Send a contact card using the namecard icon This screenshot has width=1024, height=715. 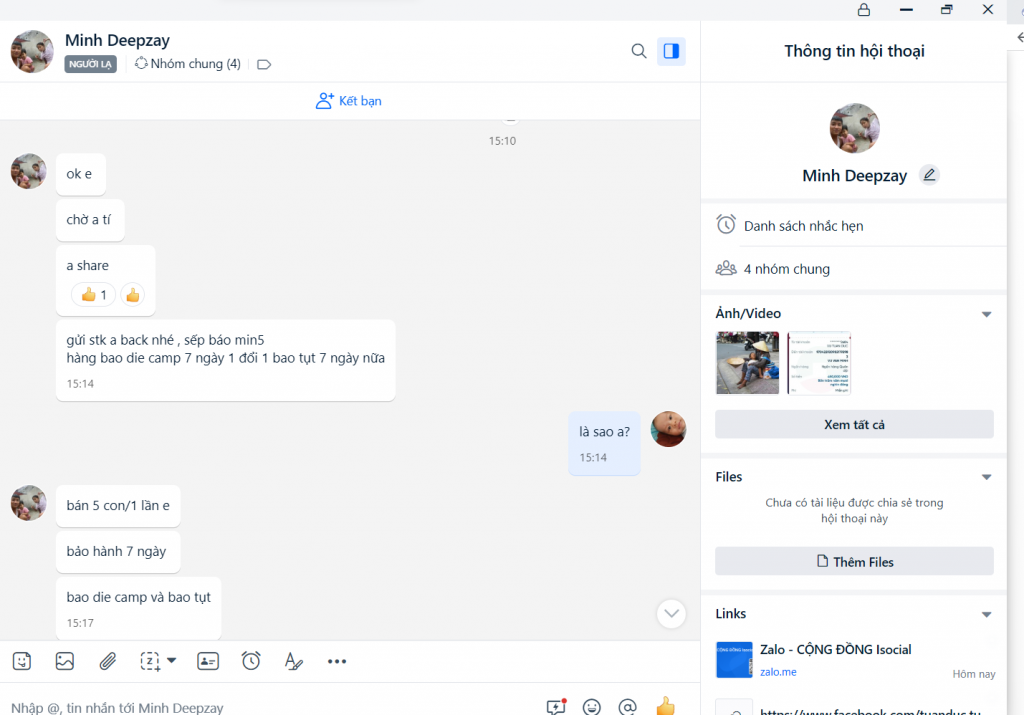click(x=208, y=661)
